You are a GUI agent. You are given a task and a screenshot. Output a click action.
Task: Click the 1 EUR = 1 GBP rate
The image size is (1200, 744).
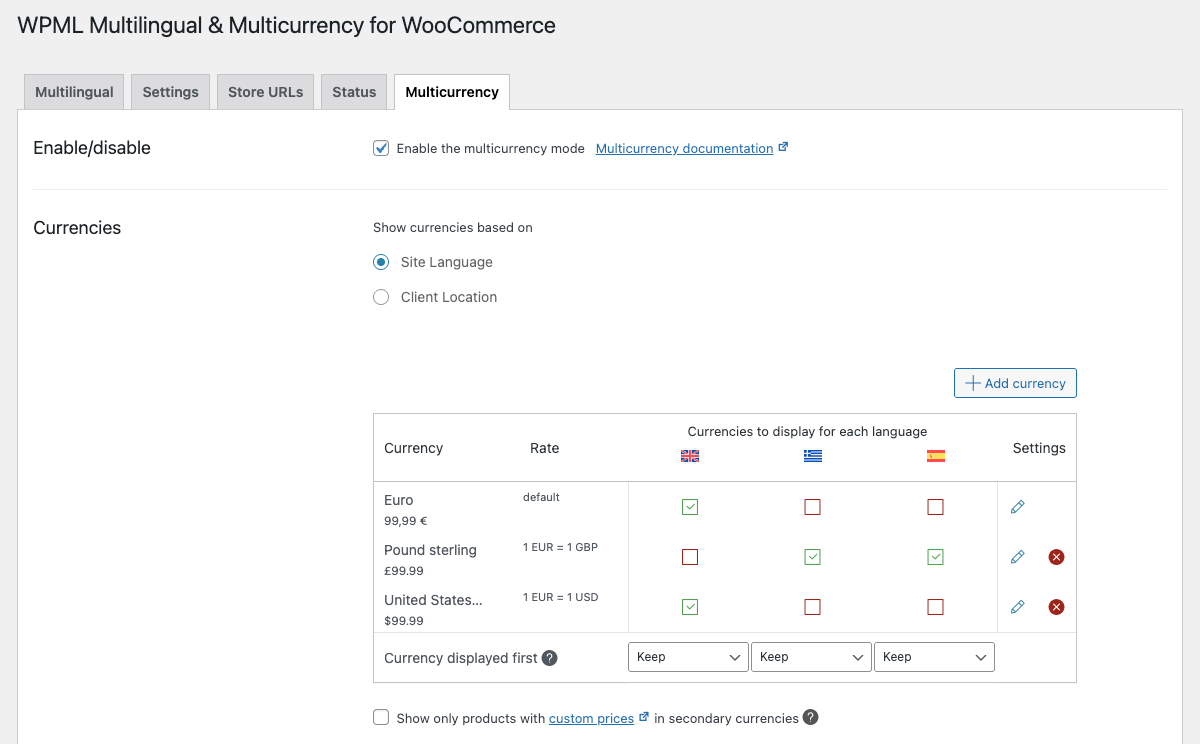tap(560, 547)
